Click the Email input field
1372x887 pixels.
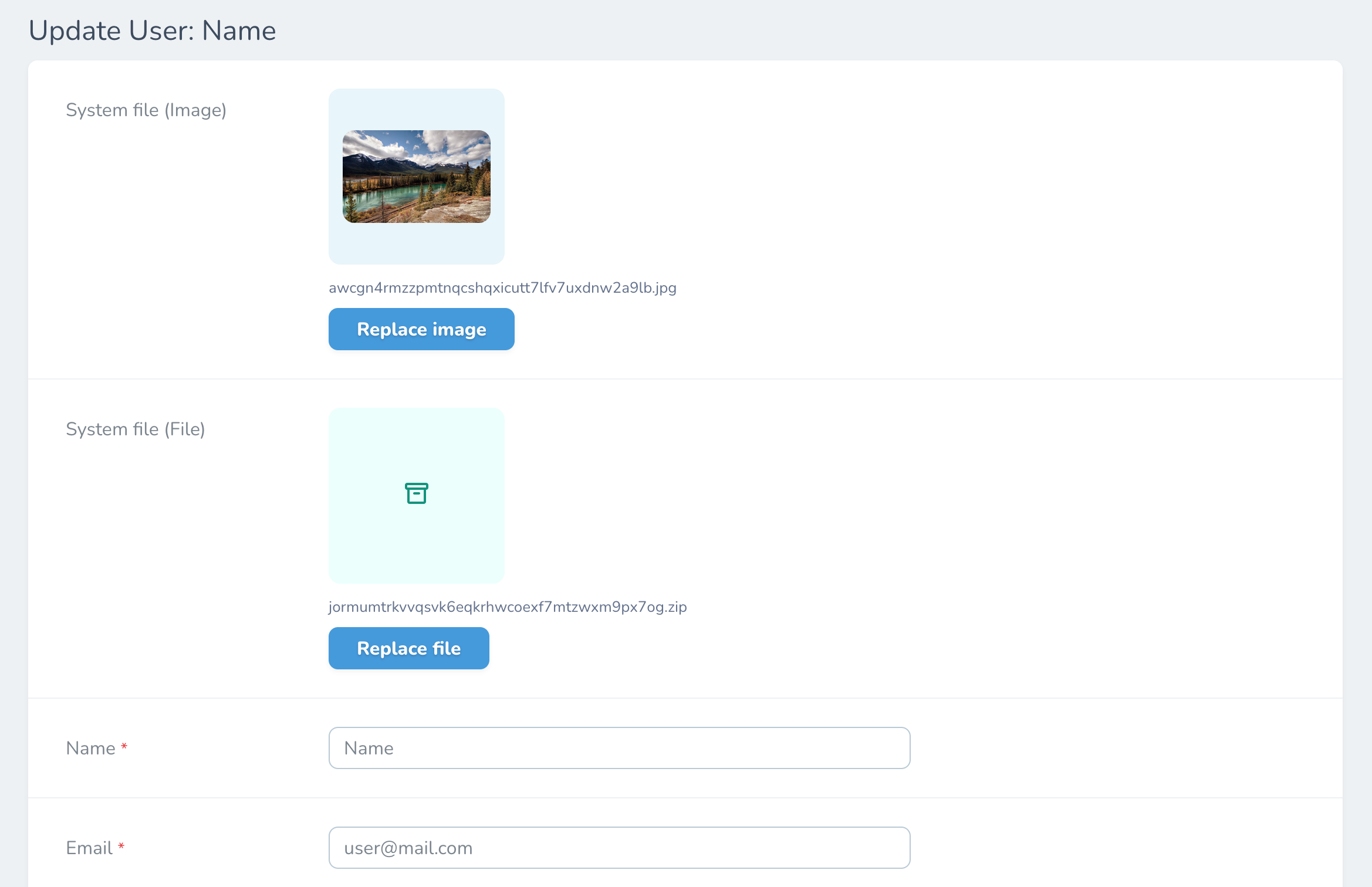(619, 847)
